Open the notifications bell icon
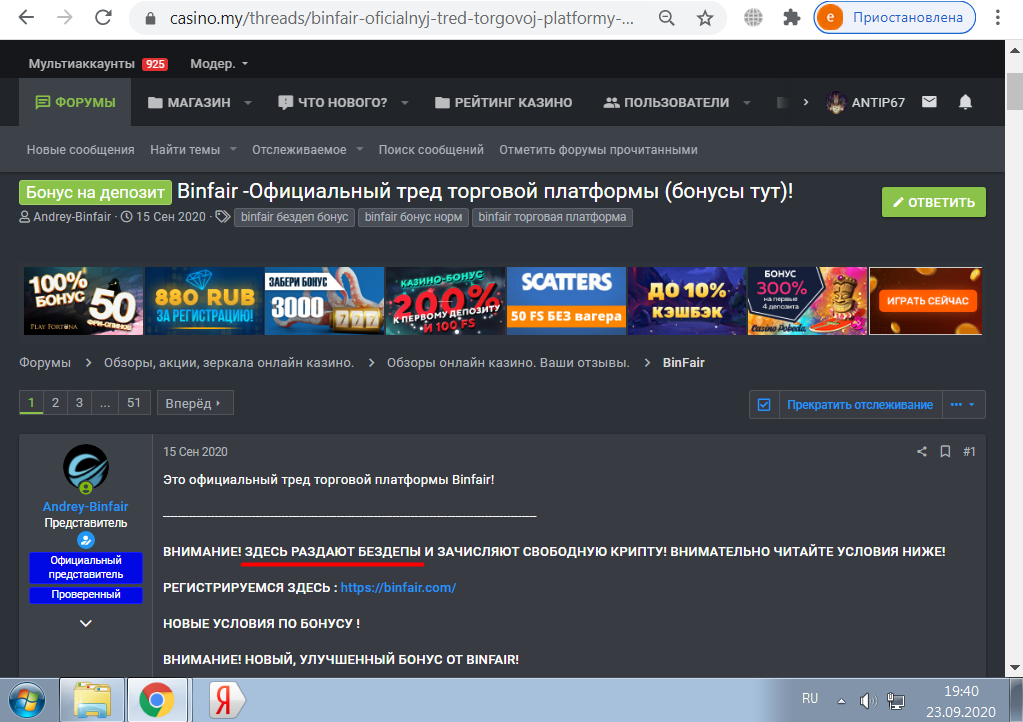 click(966, 102)
